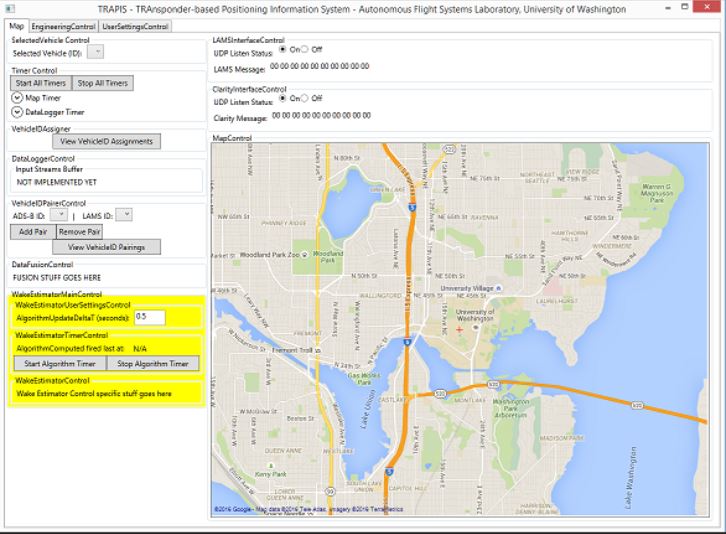The height and width of the screenshot is (534, 726).
Task: Click the 520 route shield near Montlake
Action: pyautogui.click(x=439, y=394)
